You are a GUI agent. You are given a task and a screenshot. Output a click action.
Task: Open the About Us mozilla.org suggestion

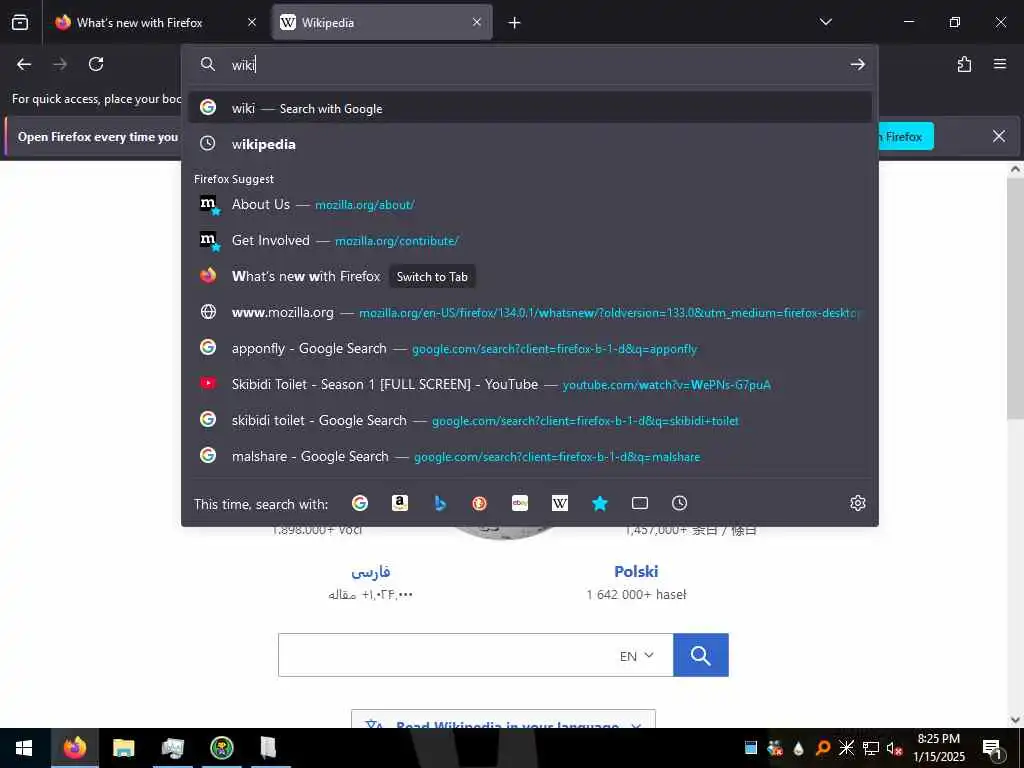(x=530, y=204)
